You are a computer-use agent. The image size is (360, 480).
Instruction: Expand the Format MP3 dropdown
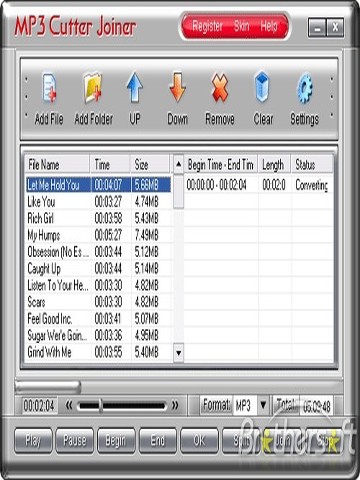pos(263,405)
